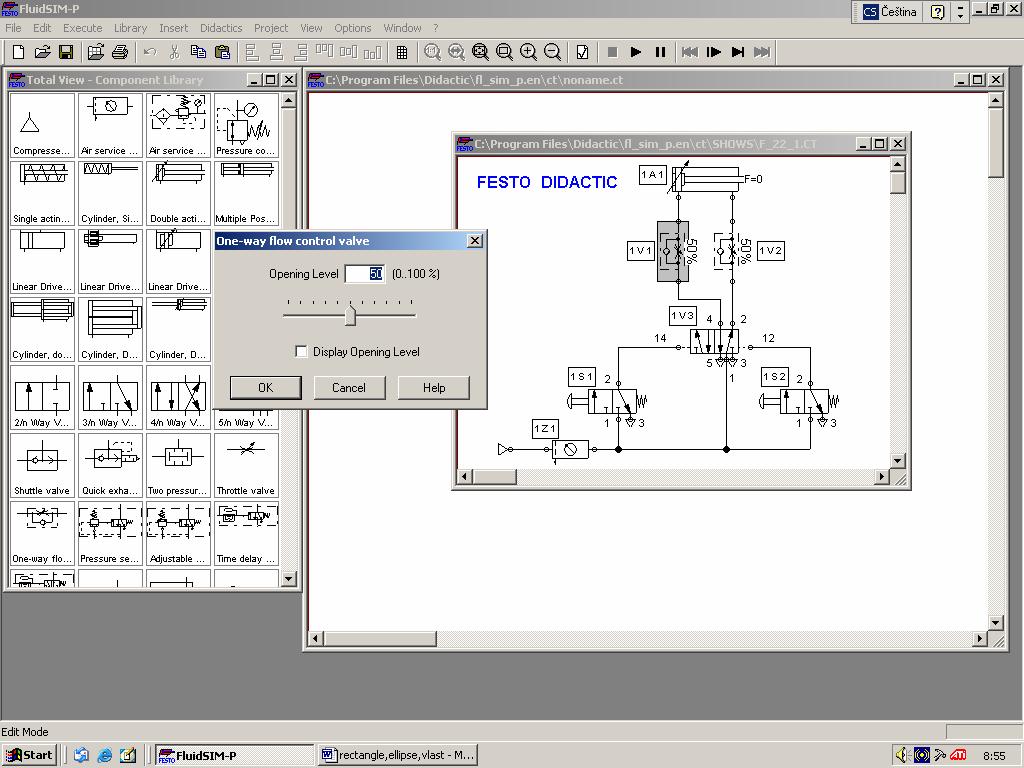This screenshot has width=1024, height=768.
Task: Toggle the grid display icon in toolbar
Action: (402, 52)
